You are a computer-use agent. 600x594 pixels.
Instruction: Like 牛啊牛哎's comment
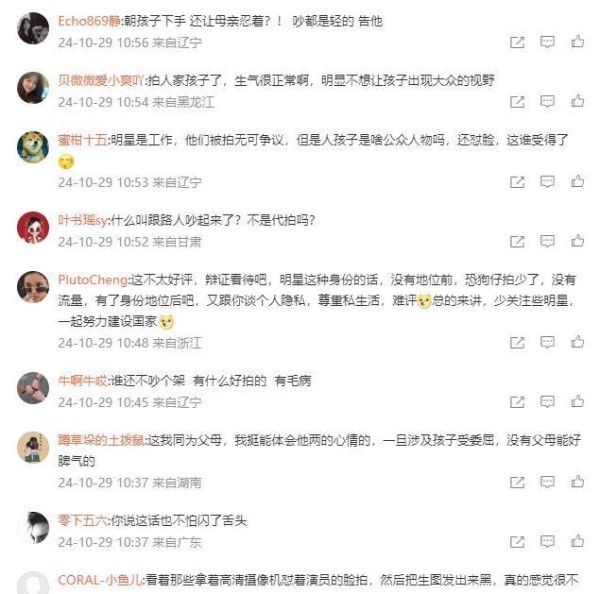(577, 401)
